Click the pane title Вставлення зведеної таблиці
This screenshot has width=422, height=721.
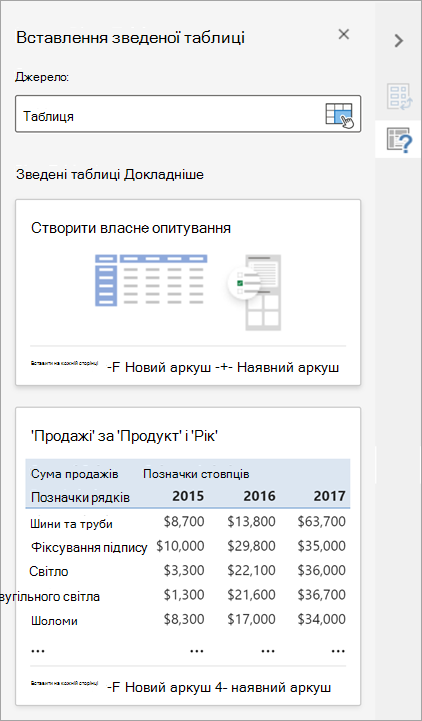click(130, 38)
